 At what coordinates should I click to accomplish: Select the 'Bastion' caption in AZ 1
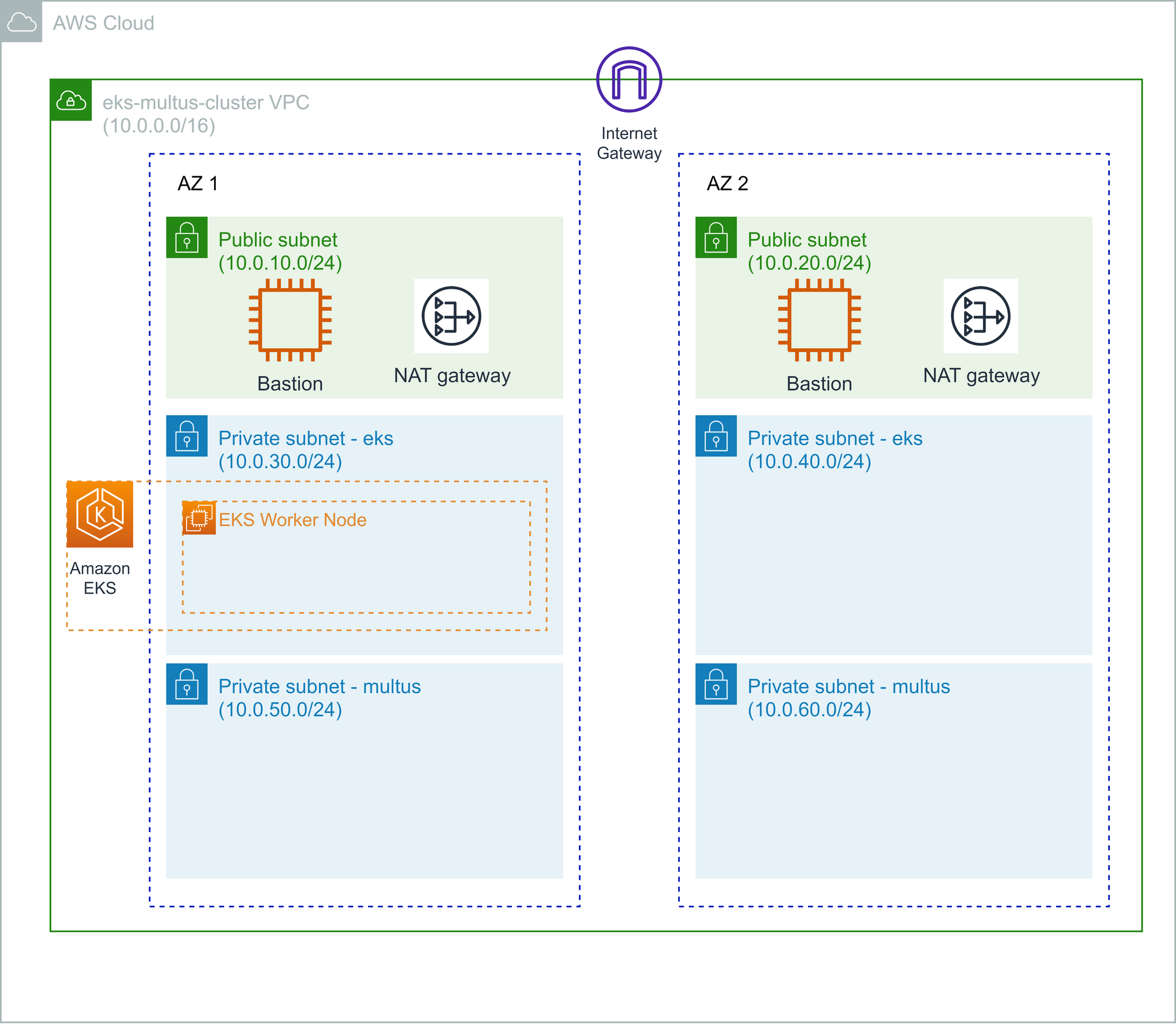[x=290, y=384]
